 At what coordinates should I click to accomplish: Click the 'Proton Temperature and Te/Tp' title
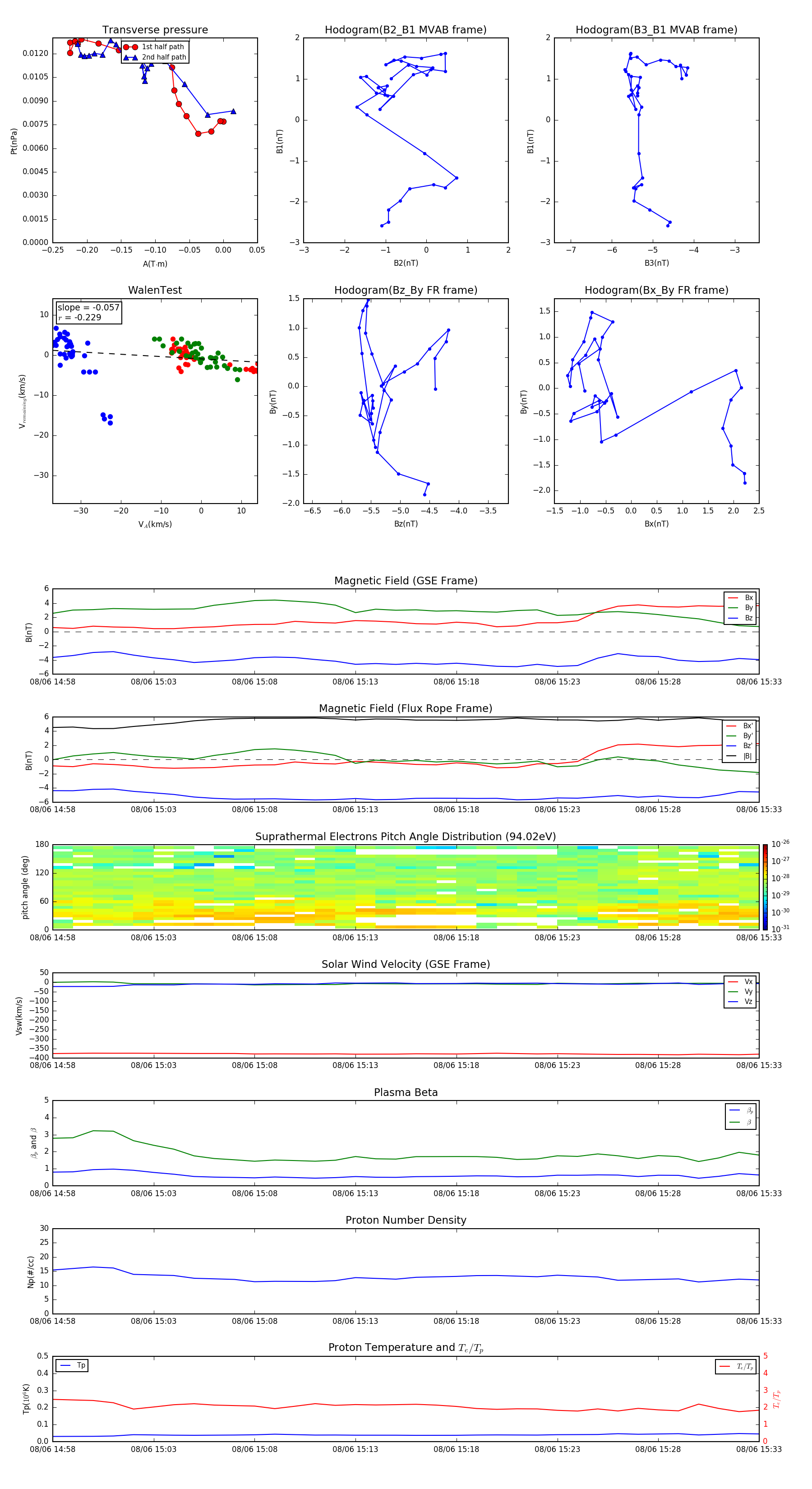(x=406, y=1348)
